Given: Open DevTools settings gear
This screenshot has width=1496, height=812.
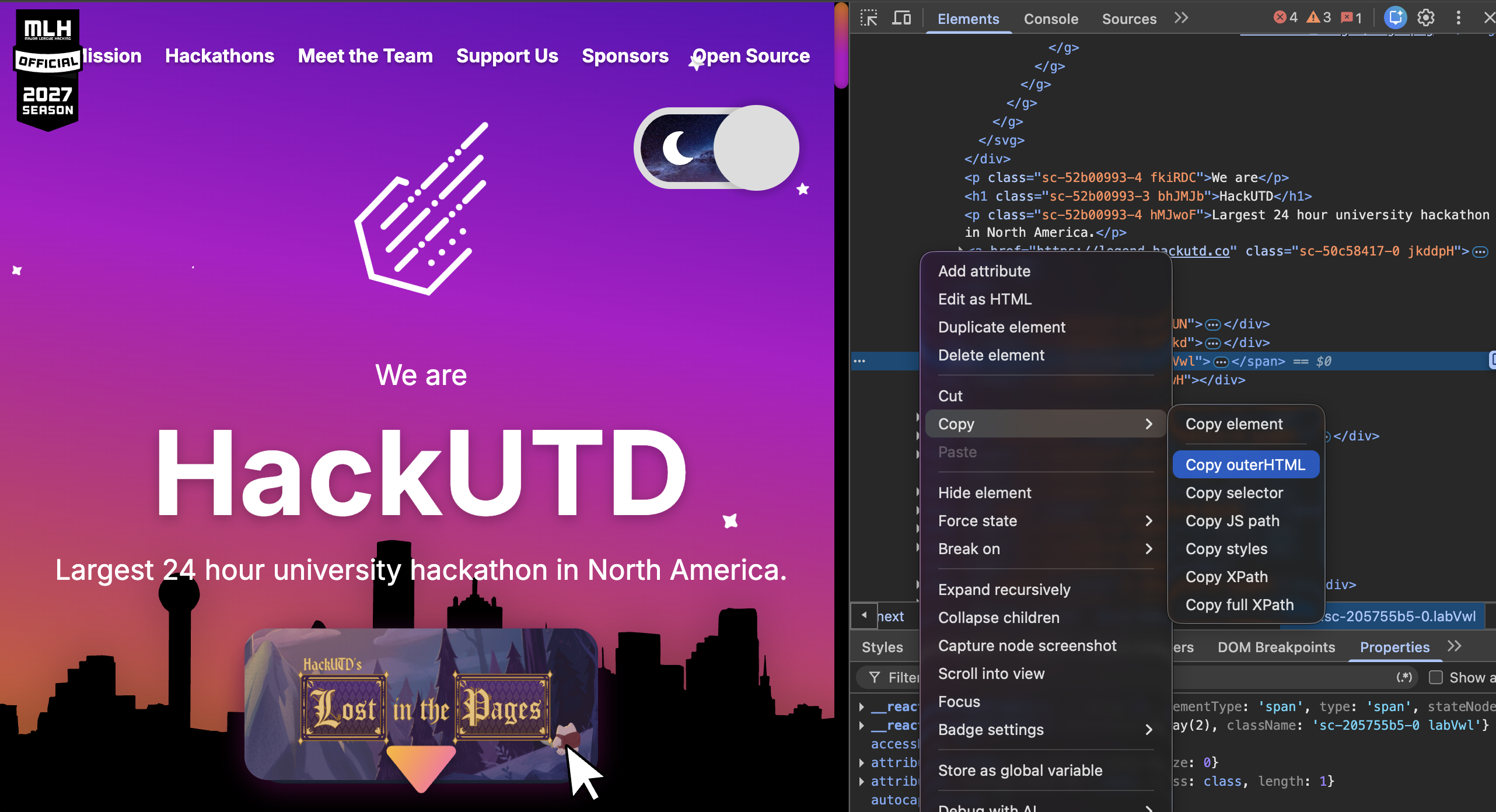Looking at the screenshot, I should (x=1426, y=17).
